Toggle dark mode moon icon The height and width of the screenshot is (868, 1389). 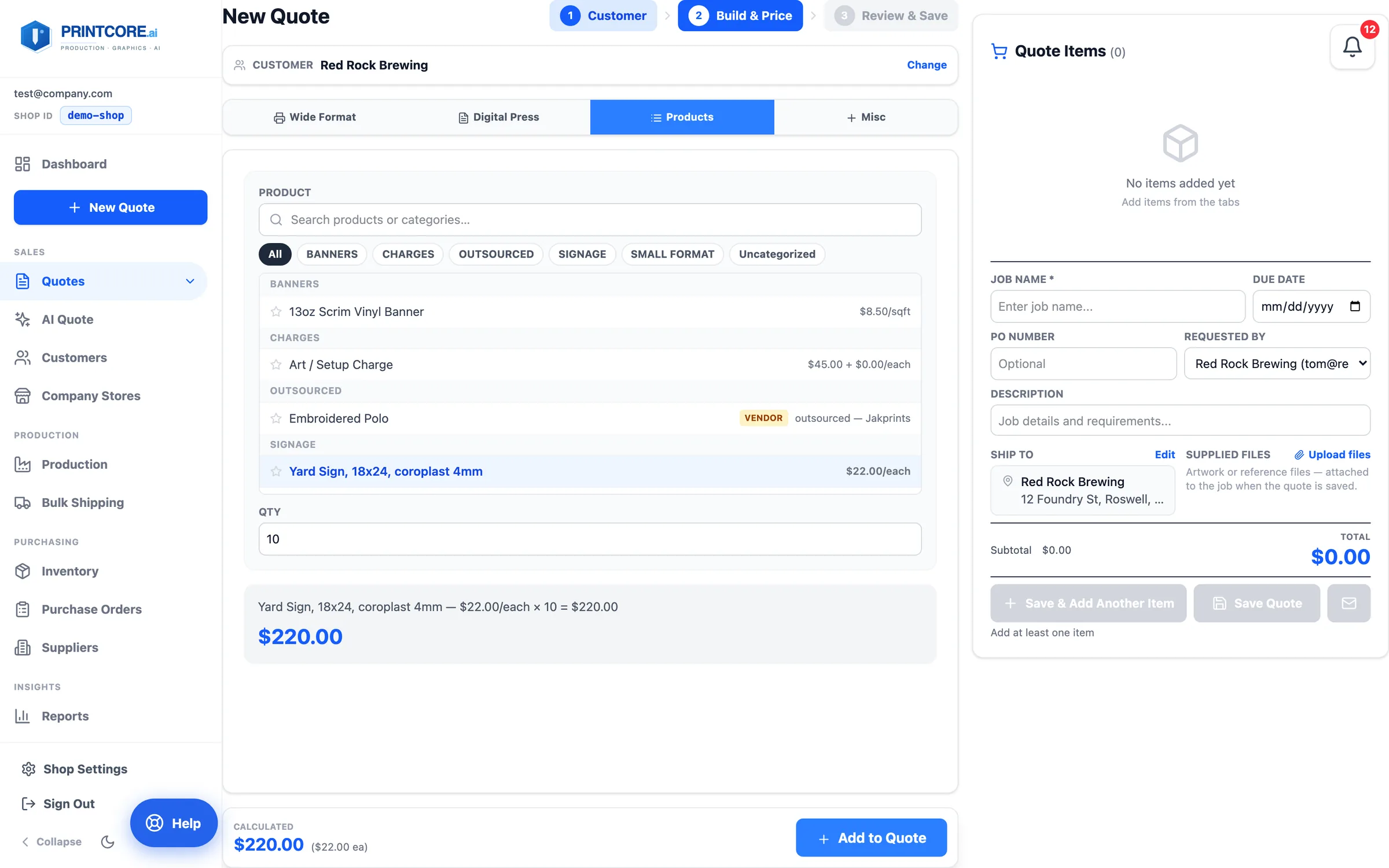click(x=108, y=841)
